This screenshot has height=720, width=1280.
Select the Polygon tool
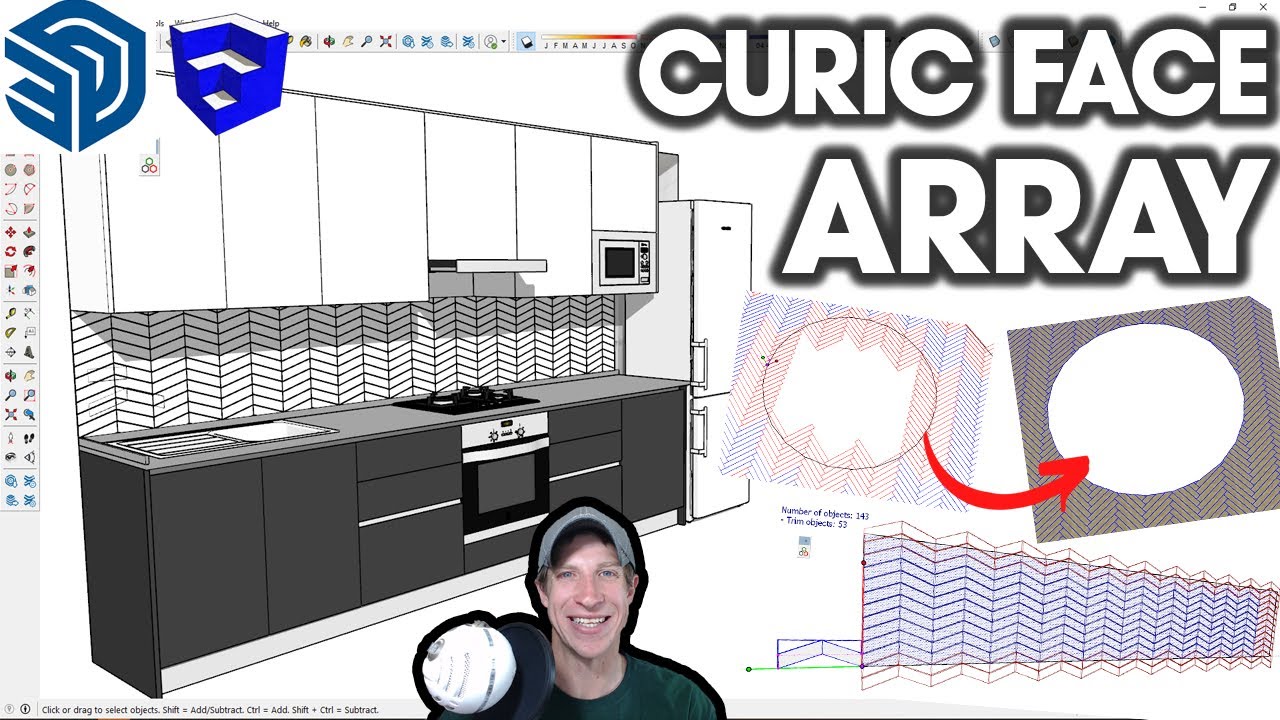click(x=29, y=170)
